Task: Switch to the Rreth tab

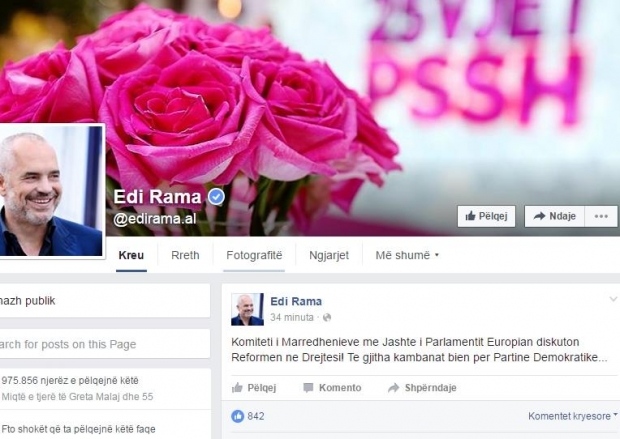Action: [185, 255]
